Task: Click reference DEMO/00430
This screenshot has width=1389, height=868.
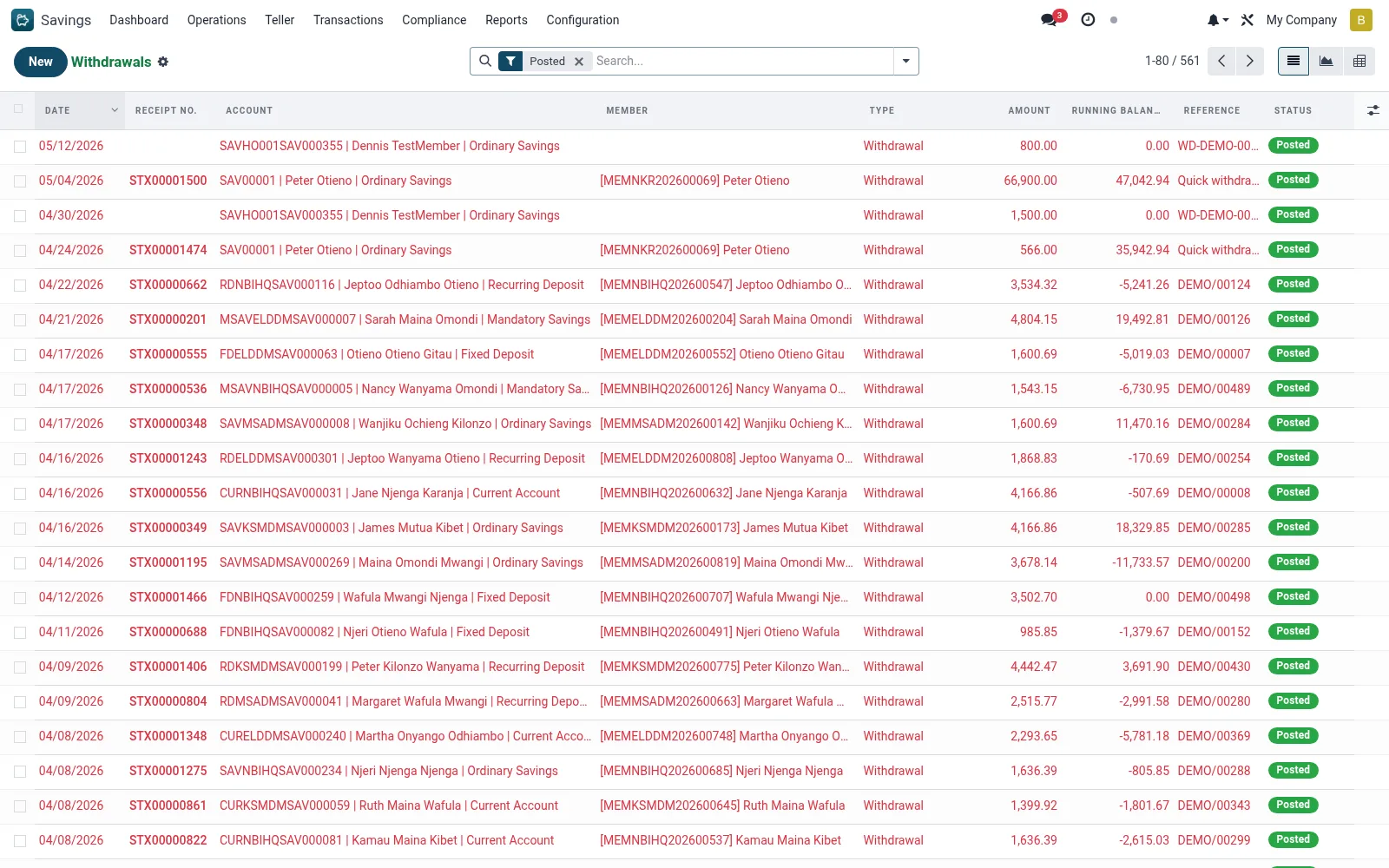Action: pos(1214,667)
